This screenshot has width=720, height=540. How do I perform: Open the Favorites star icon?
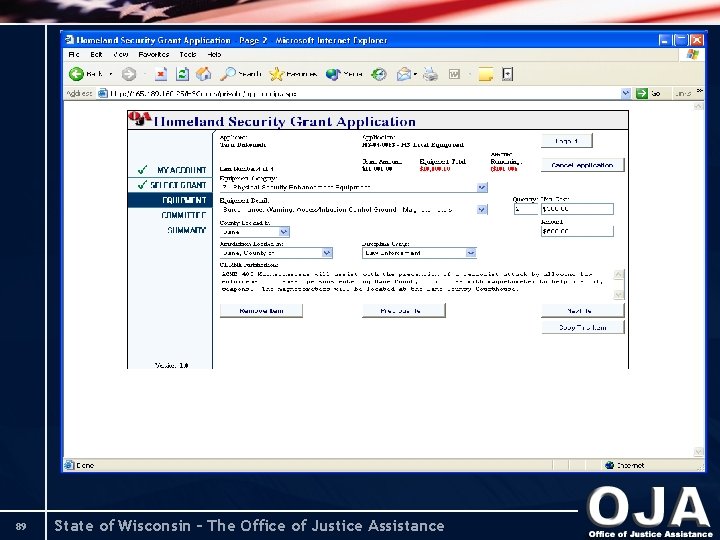click(x=276, y=74)
